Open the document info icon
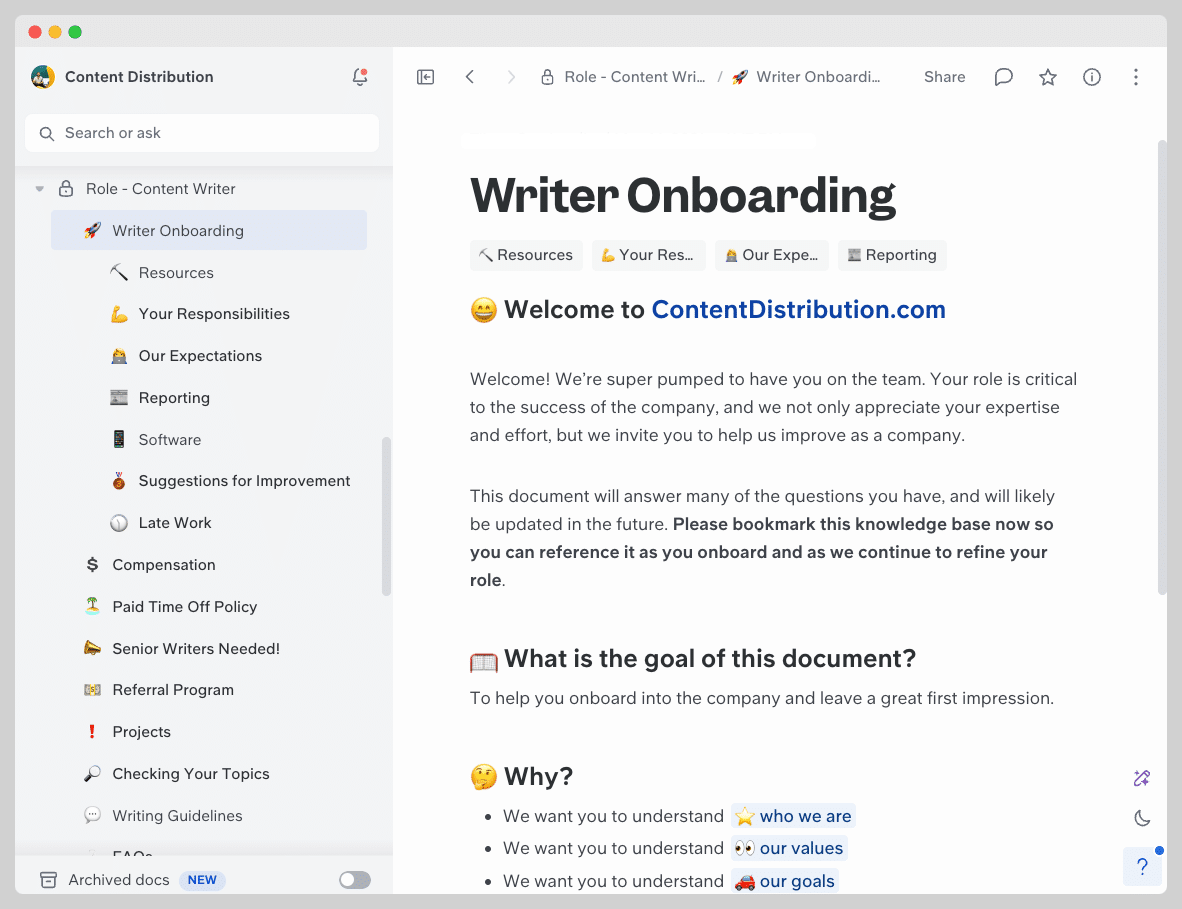The image size is (1182, 909). pyautogui.click(x=1092, y=77)
